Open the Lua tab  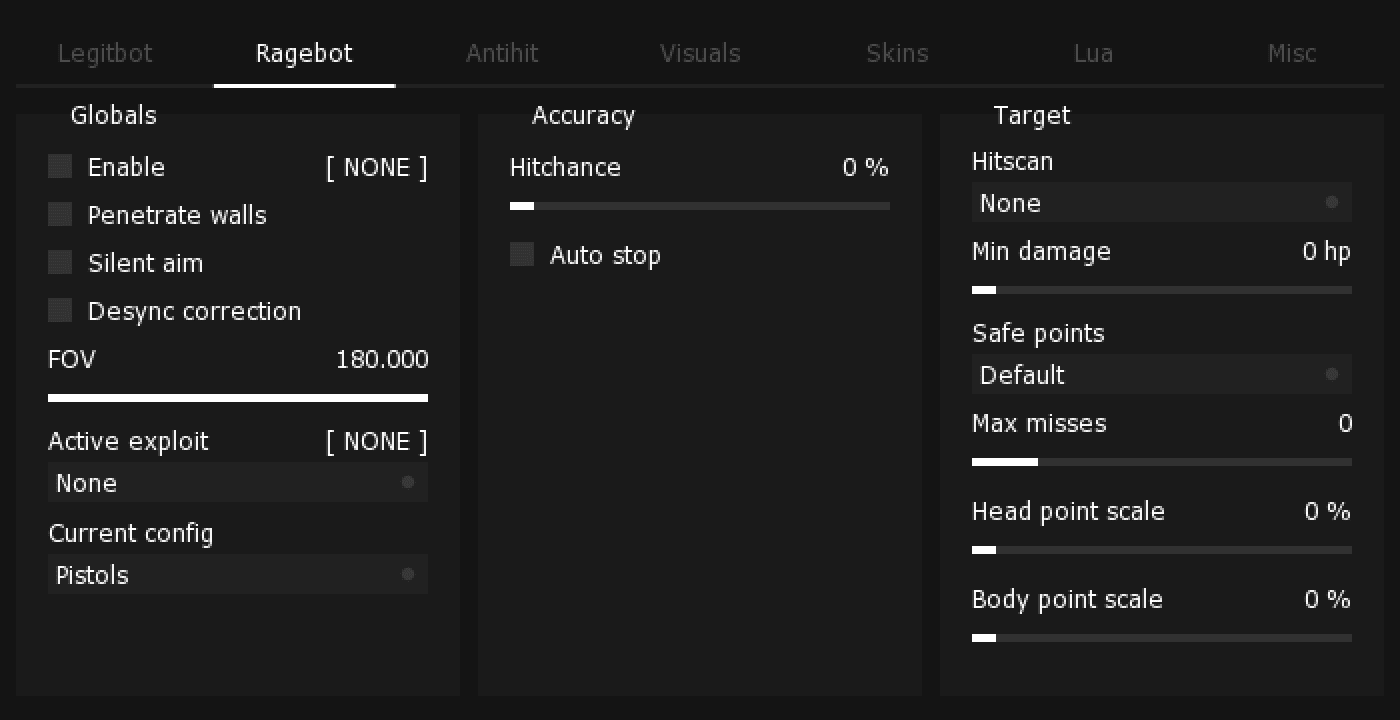[1093, 53]
